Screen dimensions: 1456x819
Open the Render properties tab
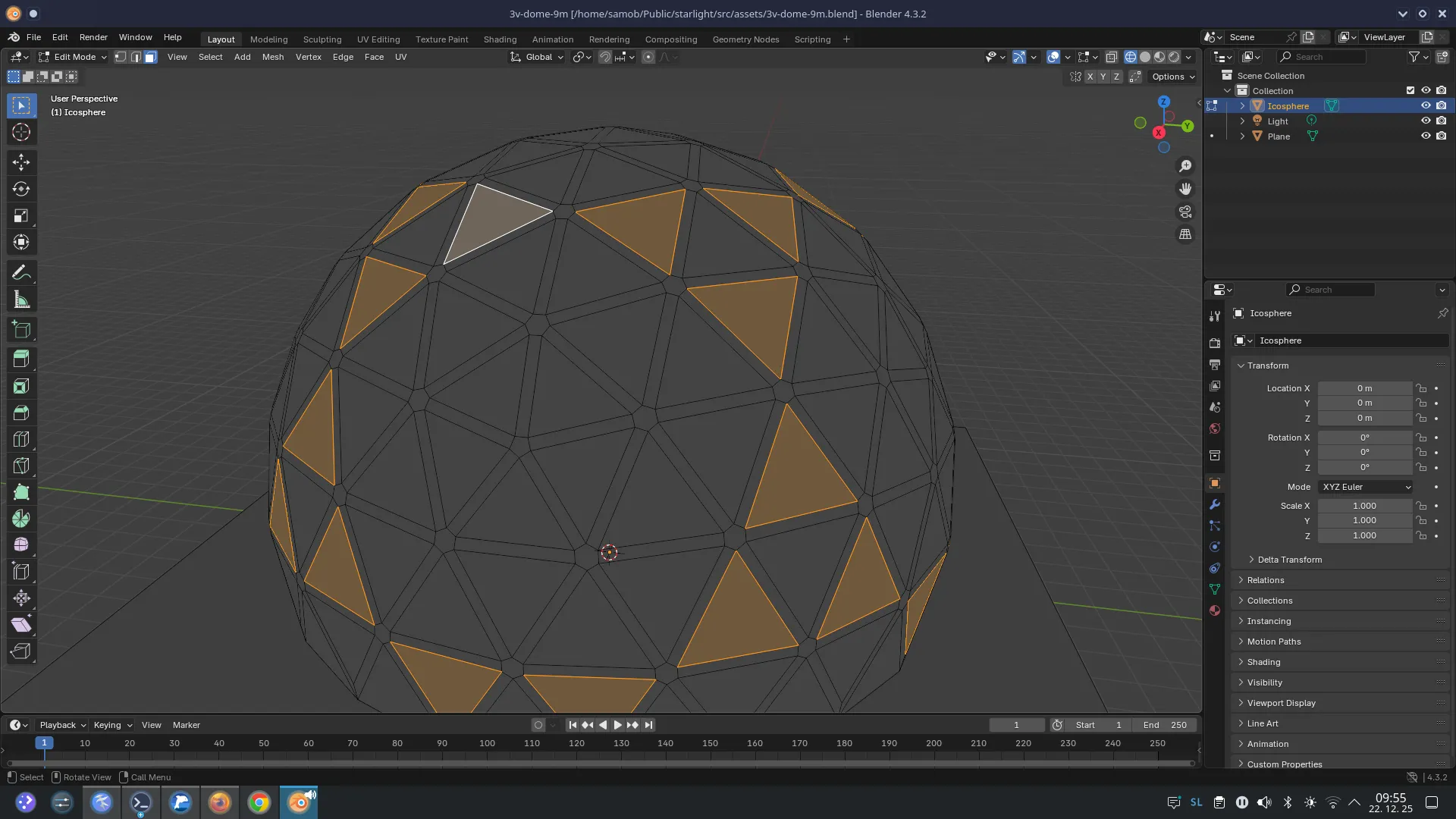[x=1215, y=343]
